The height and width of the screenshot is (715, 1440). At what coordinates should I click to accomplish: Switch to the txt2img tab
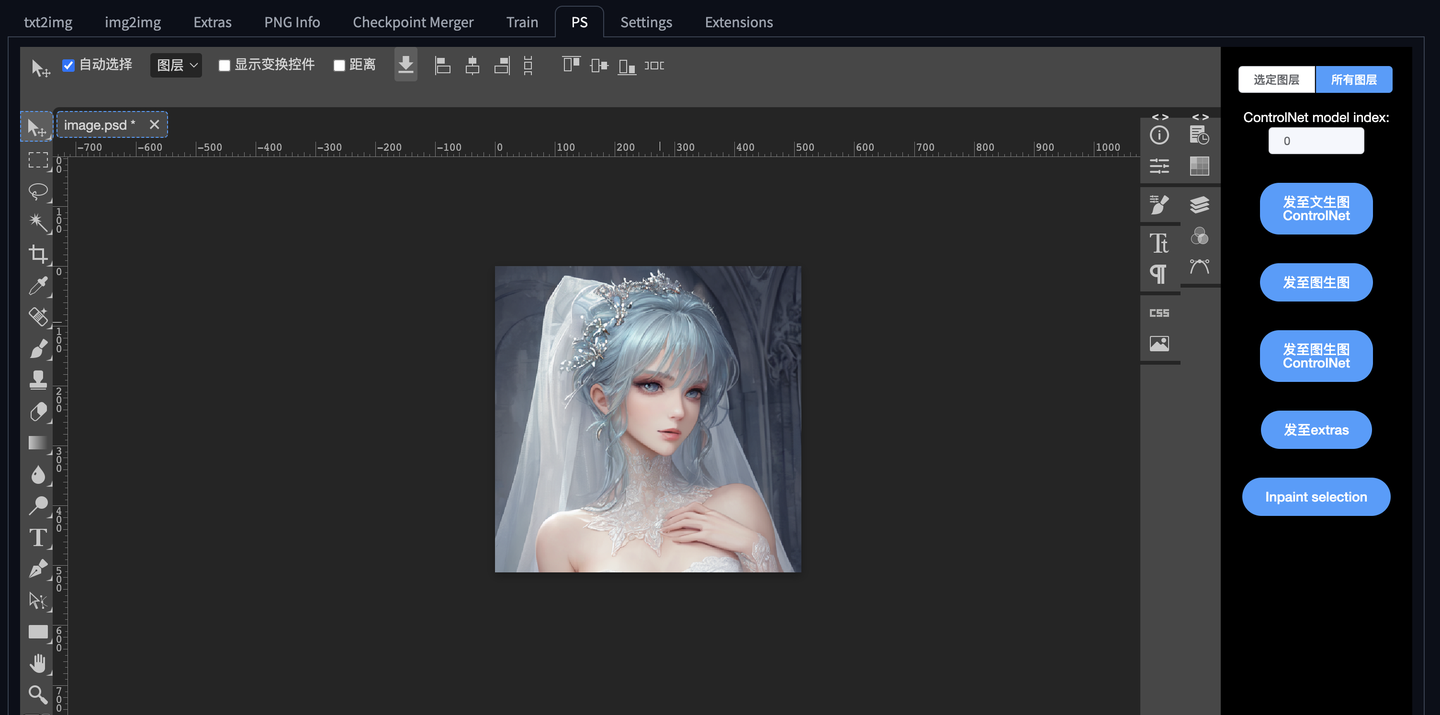click(48, 22)
